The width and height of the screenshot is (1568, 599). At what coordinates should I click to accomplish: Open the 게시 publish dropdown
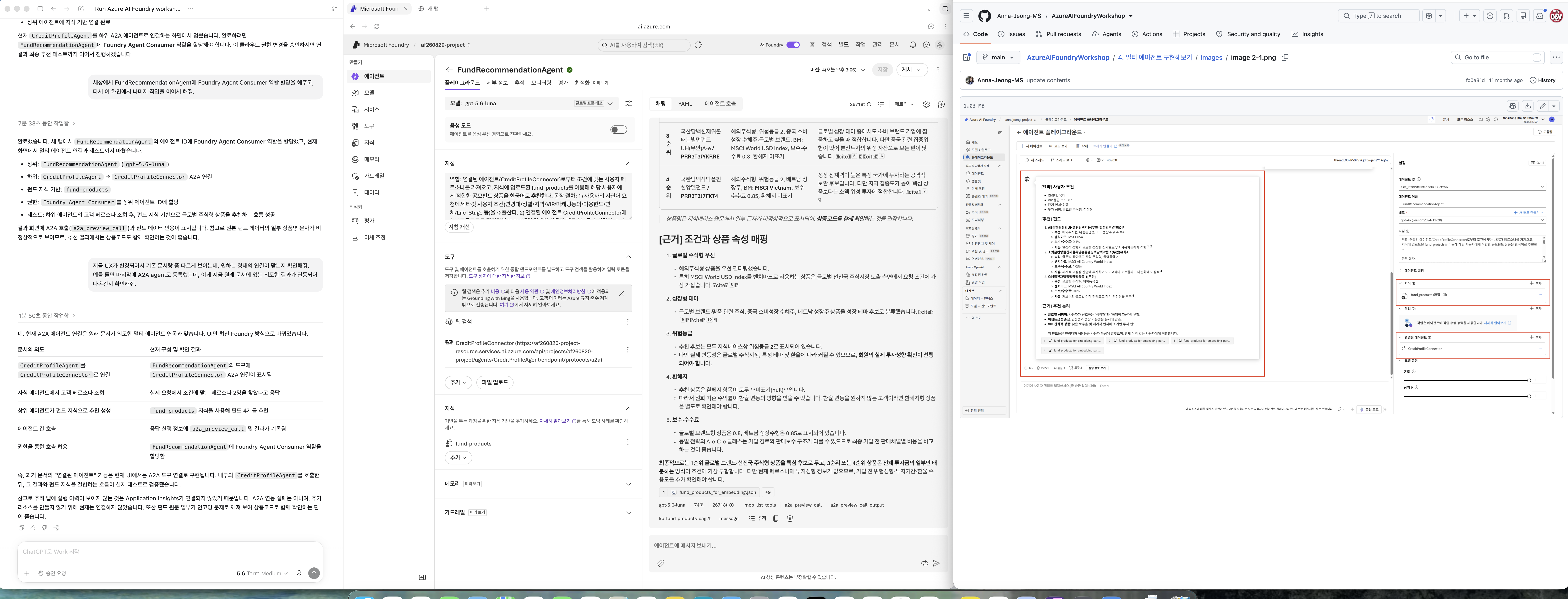(912, 70)
